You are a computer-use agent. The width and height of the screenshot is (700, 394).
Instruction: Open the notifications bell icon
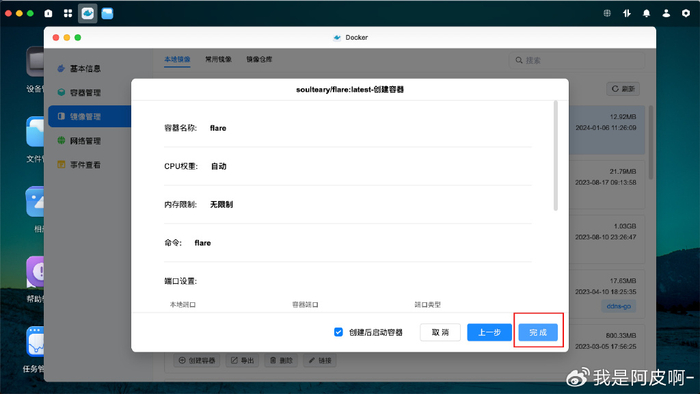point(646,13)
